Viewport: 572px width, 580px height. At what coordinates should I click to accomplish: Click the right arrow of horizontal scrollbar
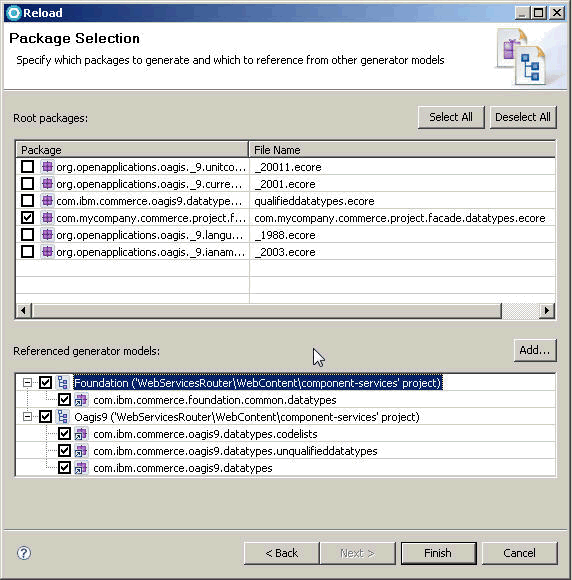(x=547, y=310)
